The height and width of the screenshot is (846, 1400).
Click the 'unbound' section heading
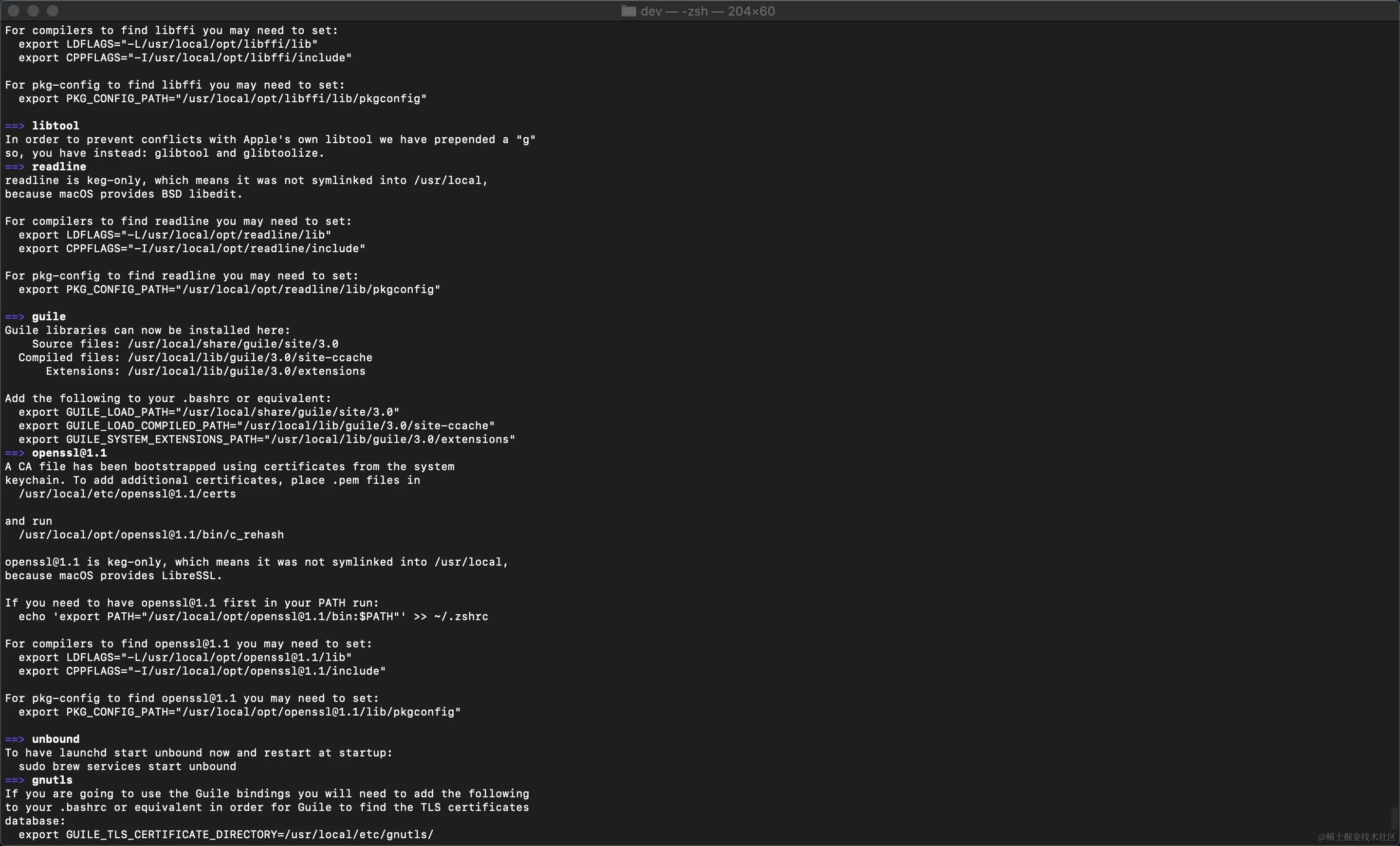tap(55, 739)
